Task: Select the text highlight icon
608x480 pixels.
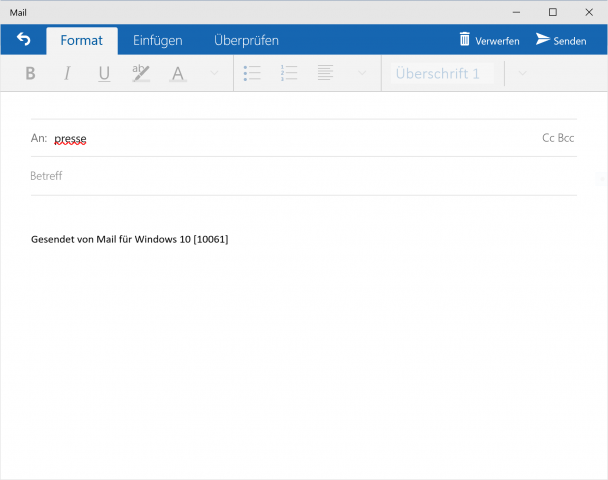Action: 141,73
